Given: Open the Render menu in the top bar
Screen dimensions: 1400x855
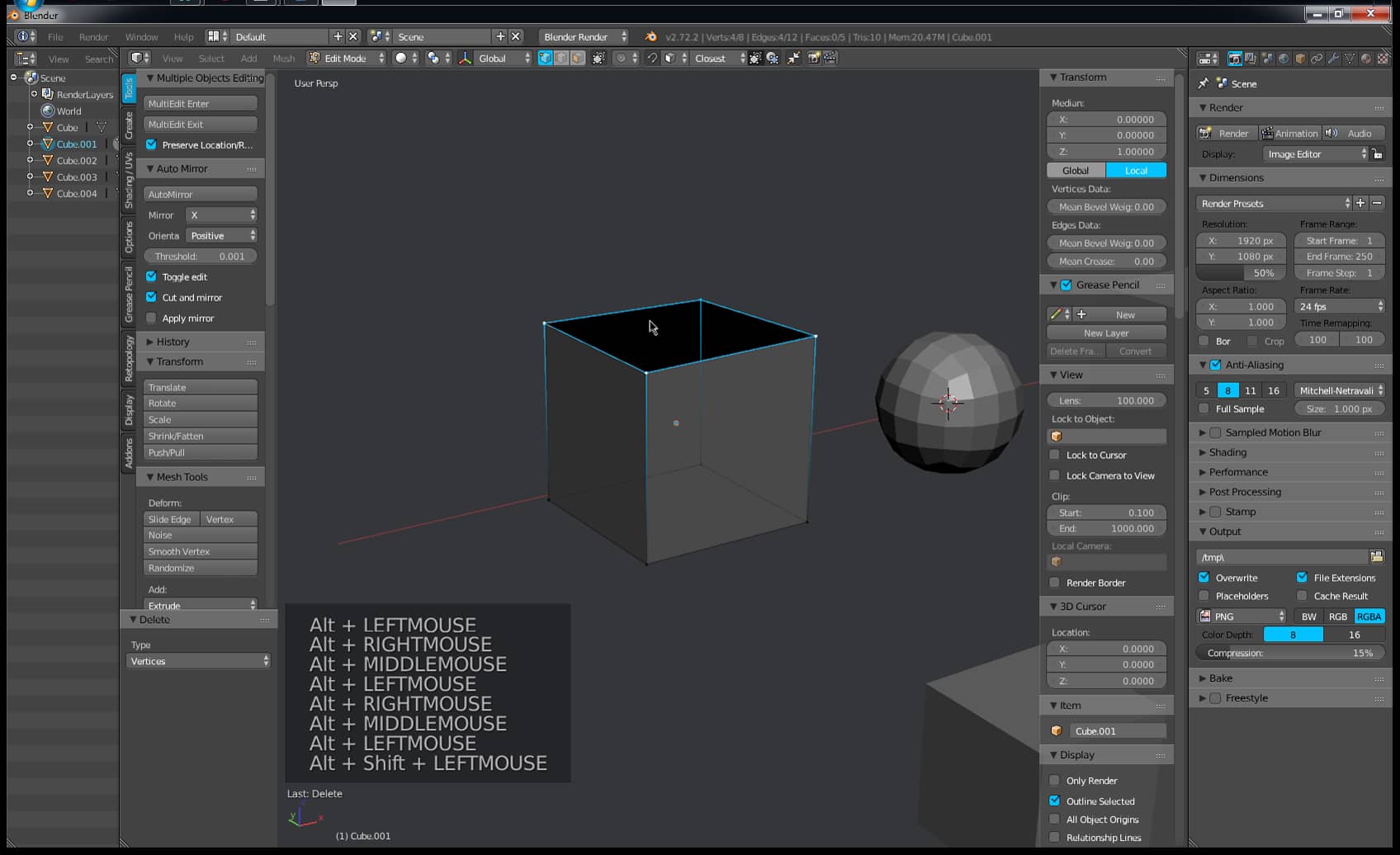Looking at the screenshot, I should 93,36.
